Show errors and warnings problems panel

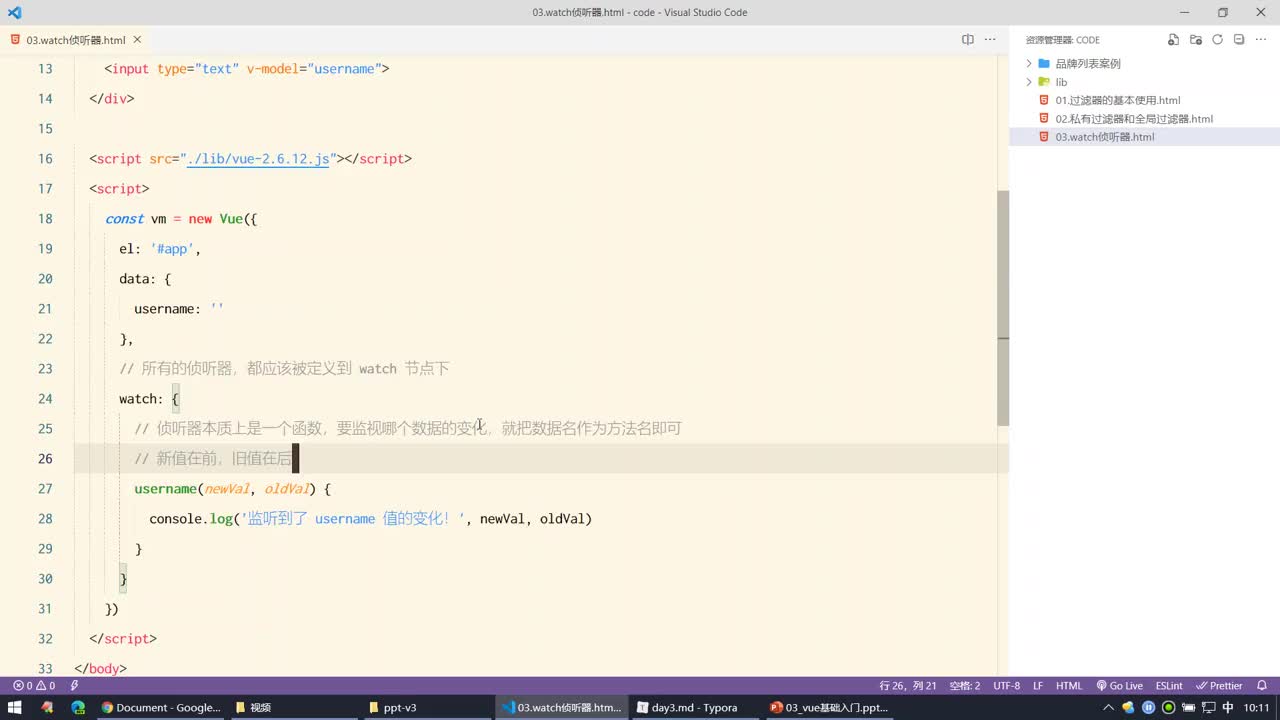click(x=33, y=686)
